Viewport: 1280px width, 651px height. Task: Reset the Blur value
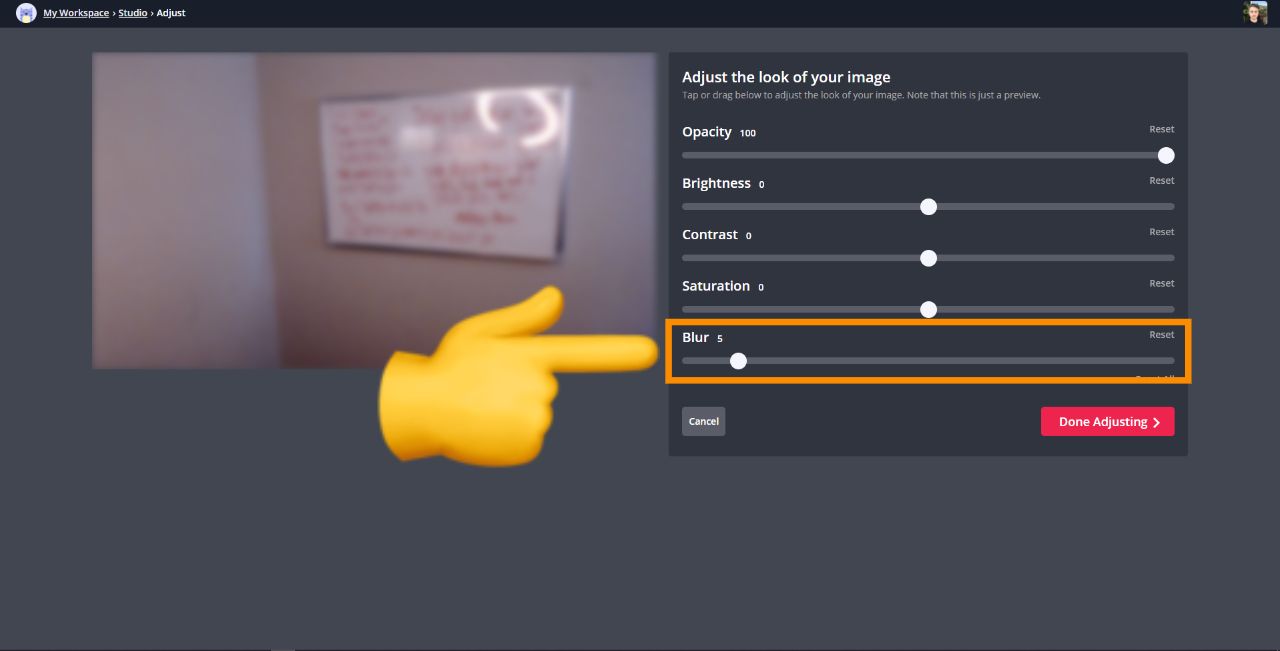[1161, 335]
